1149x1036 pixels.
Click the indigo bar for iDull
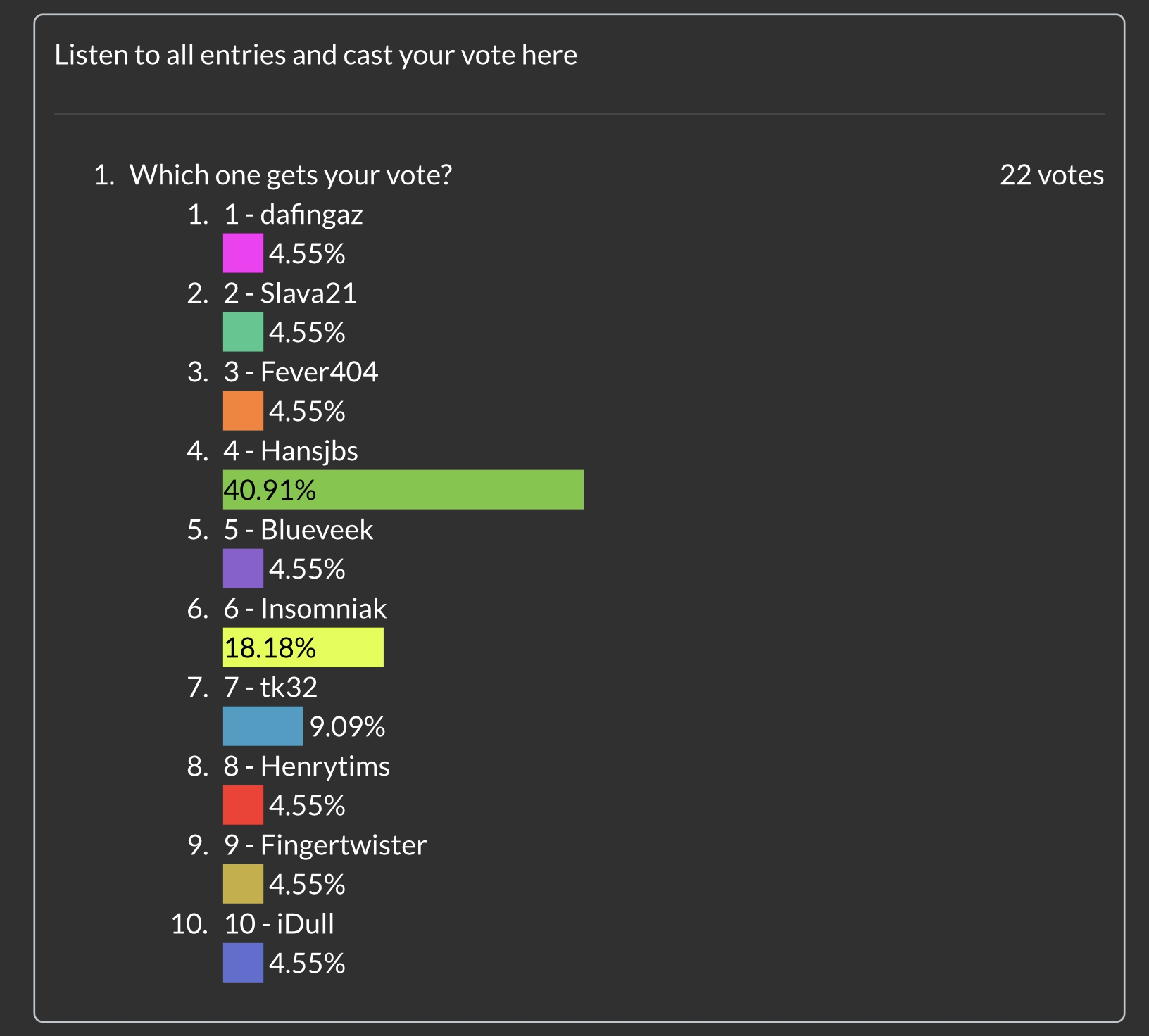tap(243, 963)
